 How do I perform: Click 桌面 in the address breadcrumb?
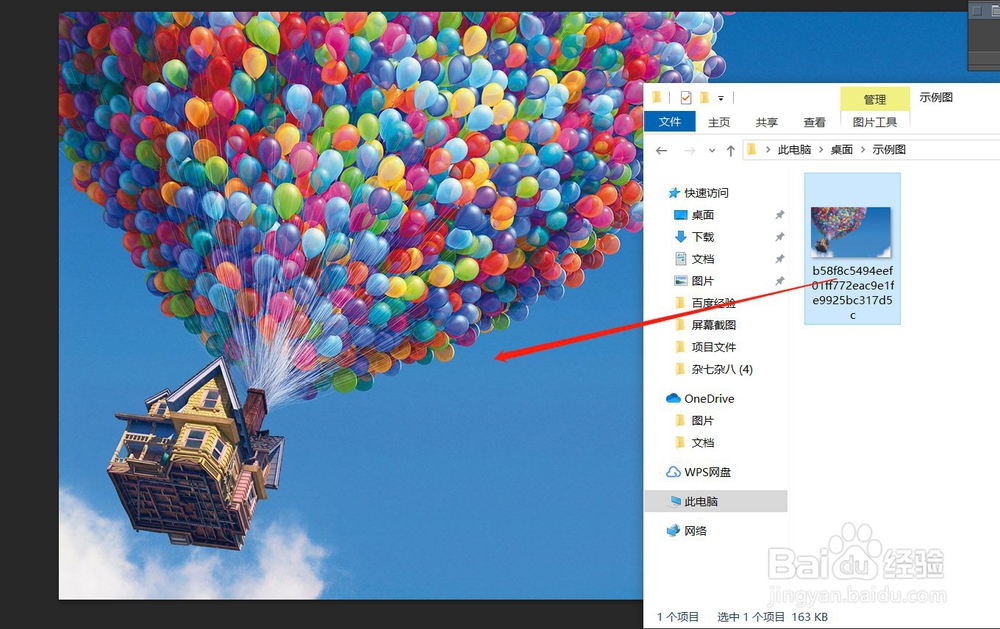tap(842, 149)
